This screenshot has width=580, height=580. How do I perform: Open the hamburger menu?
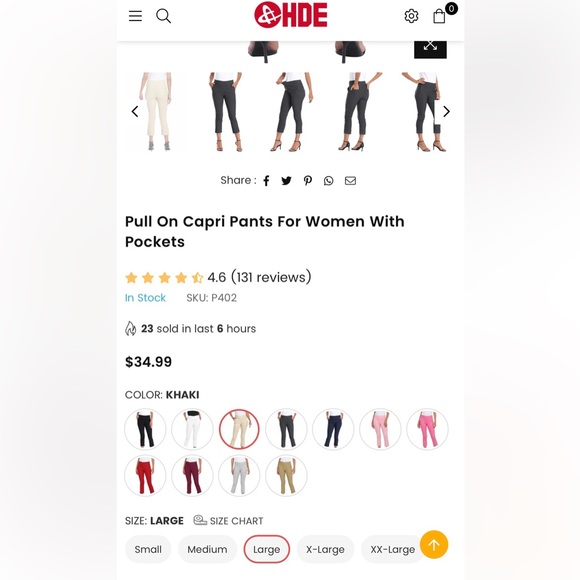(135, 16)
